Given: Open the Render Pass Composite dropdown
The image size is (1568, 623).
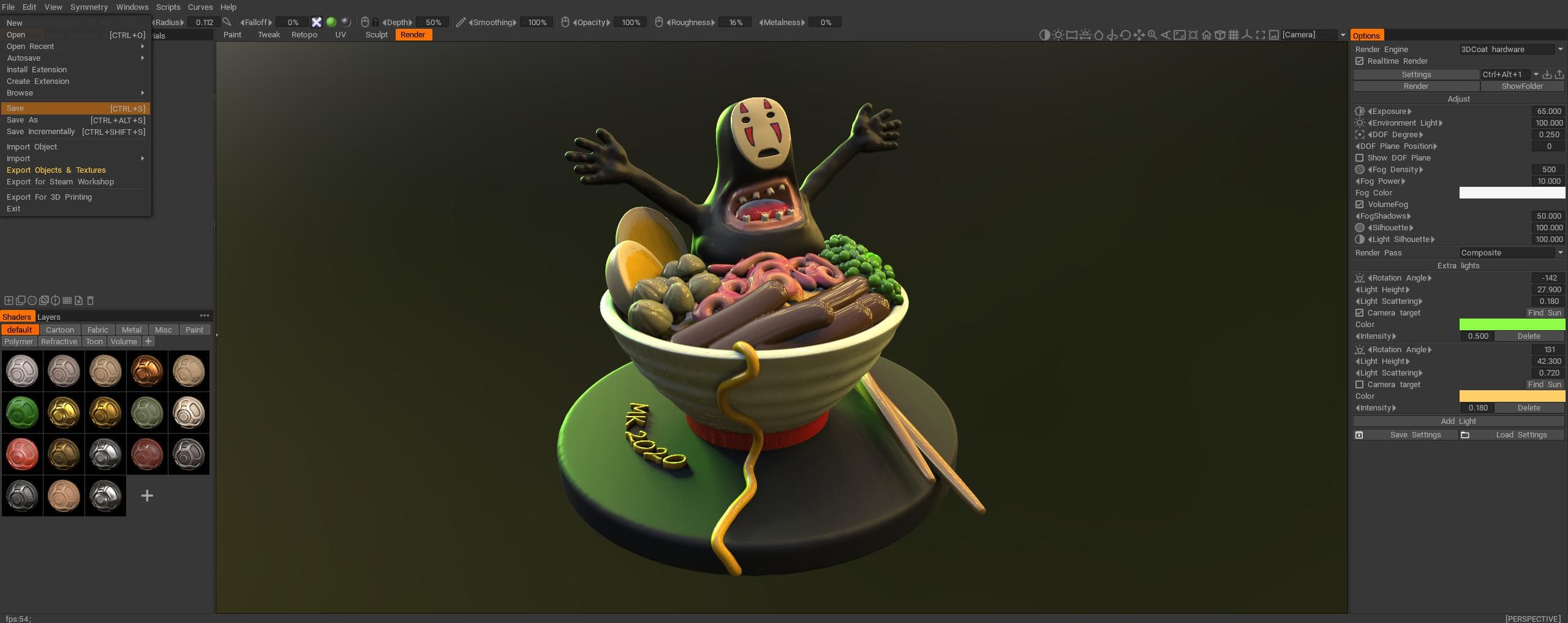Looking at the screenshot, I should (1512, 253).
